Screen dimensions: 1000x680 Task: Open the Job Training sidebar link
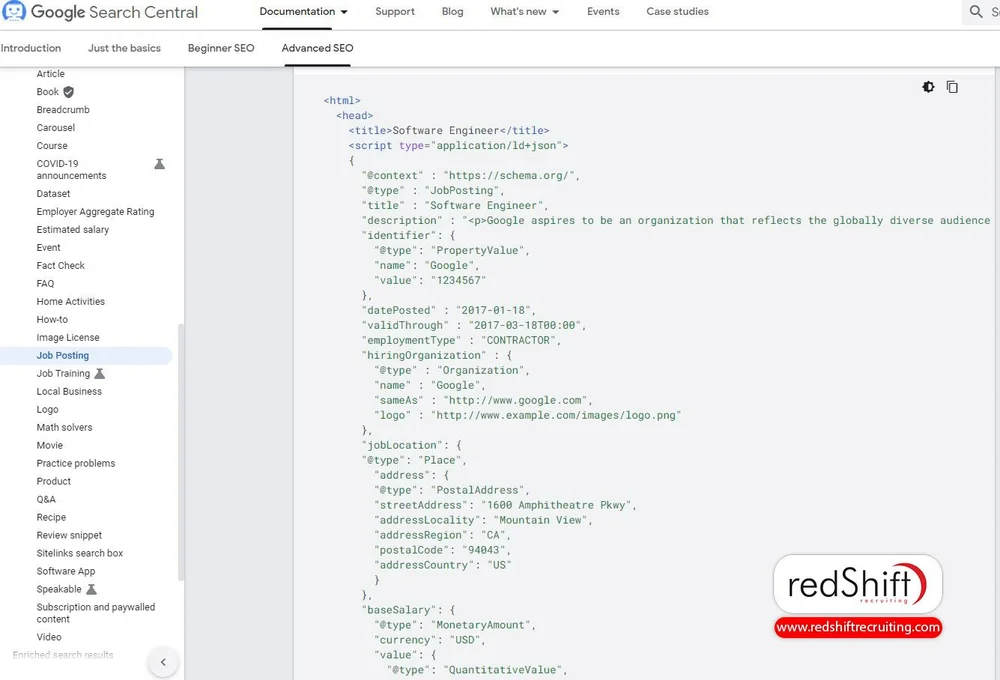click(63, 373)
